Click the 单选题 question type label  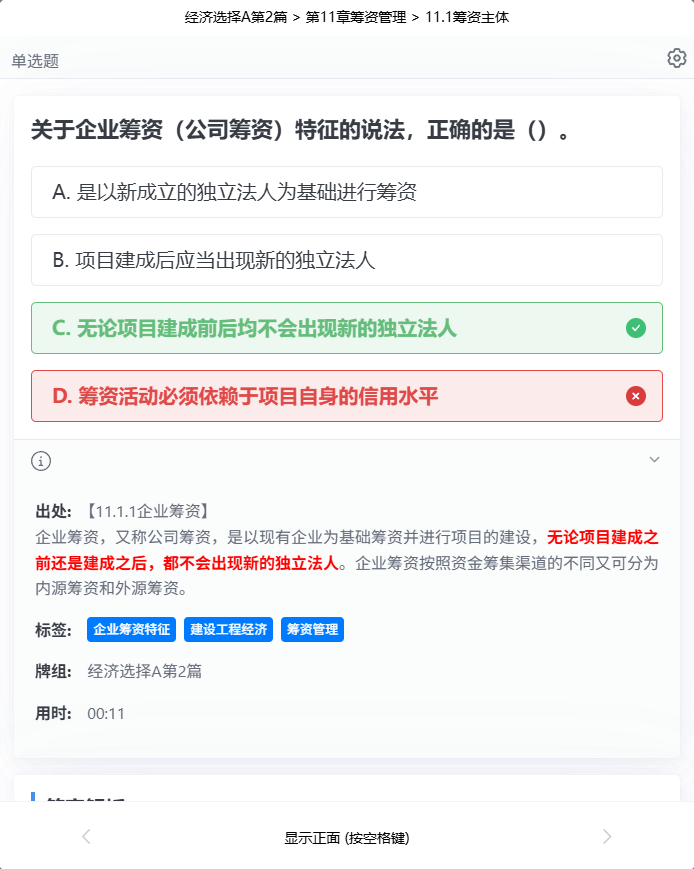click(35, 61)
